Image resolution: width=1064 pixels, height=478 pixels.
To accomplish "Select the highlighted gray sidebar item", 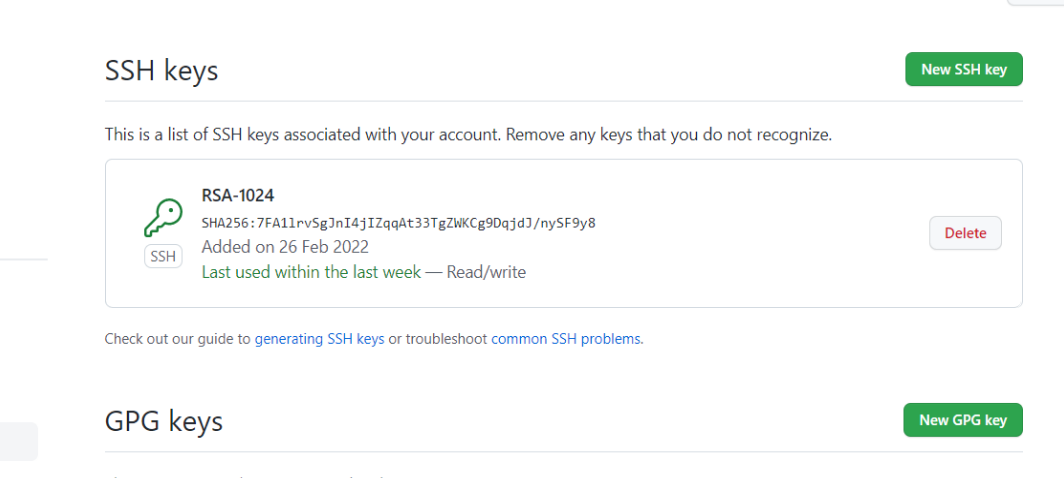I will pyautogui.click(x=18, y=441).
